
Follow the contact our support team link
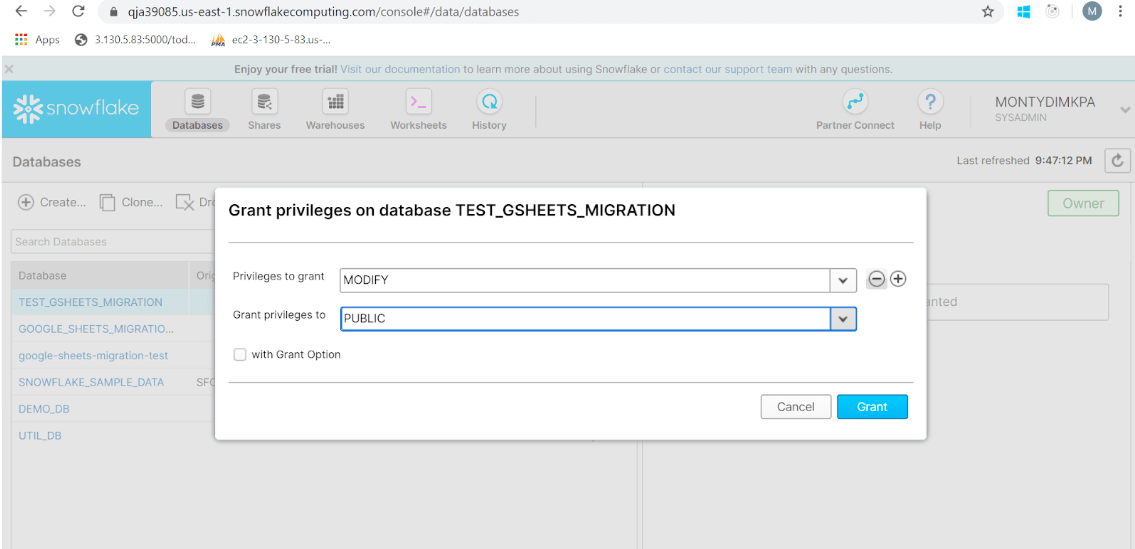point(727,70)
